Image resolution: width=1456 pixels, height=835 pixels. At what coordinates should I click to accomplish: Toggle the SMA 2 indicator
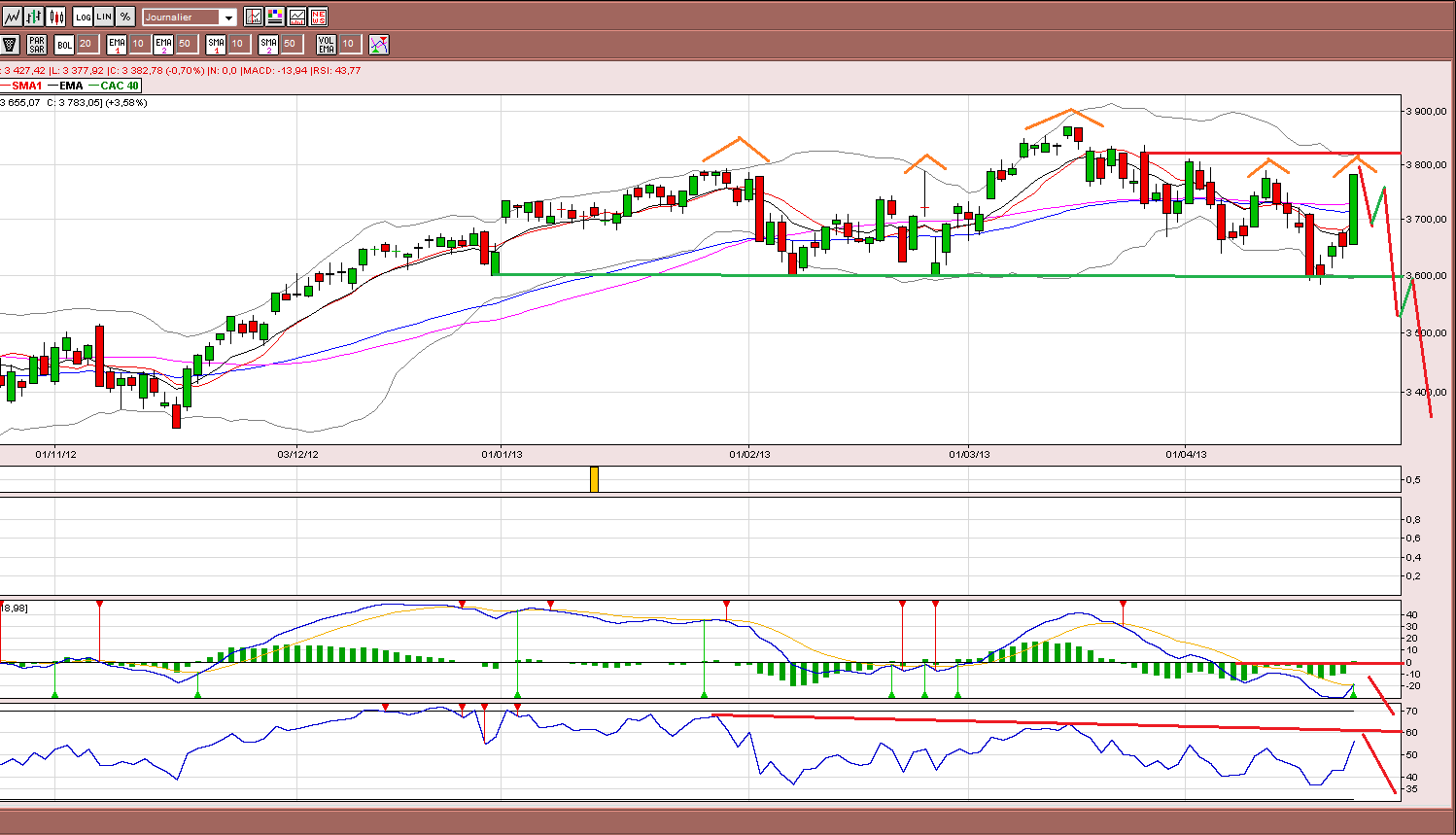268,45
